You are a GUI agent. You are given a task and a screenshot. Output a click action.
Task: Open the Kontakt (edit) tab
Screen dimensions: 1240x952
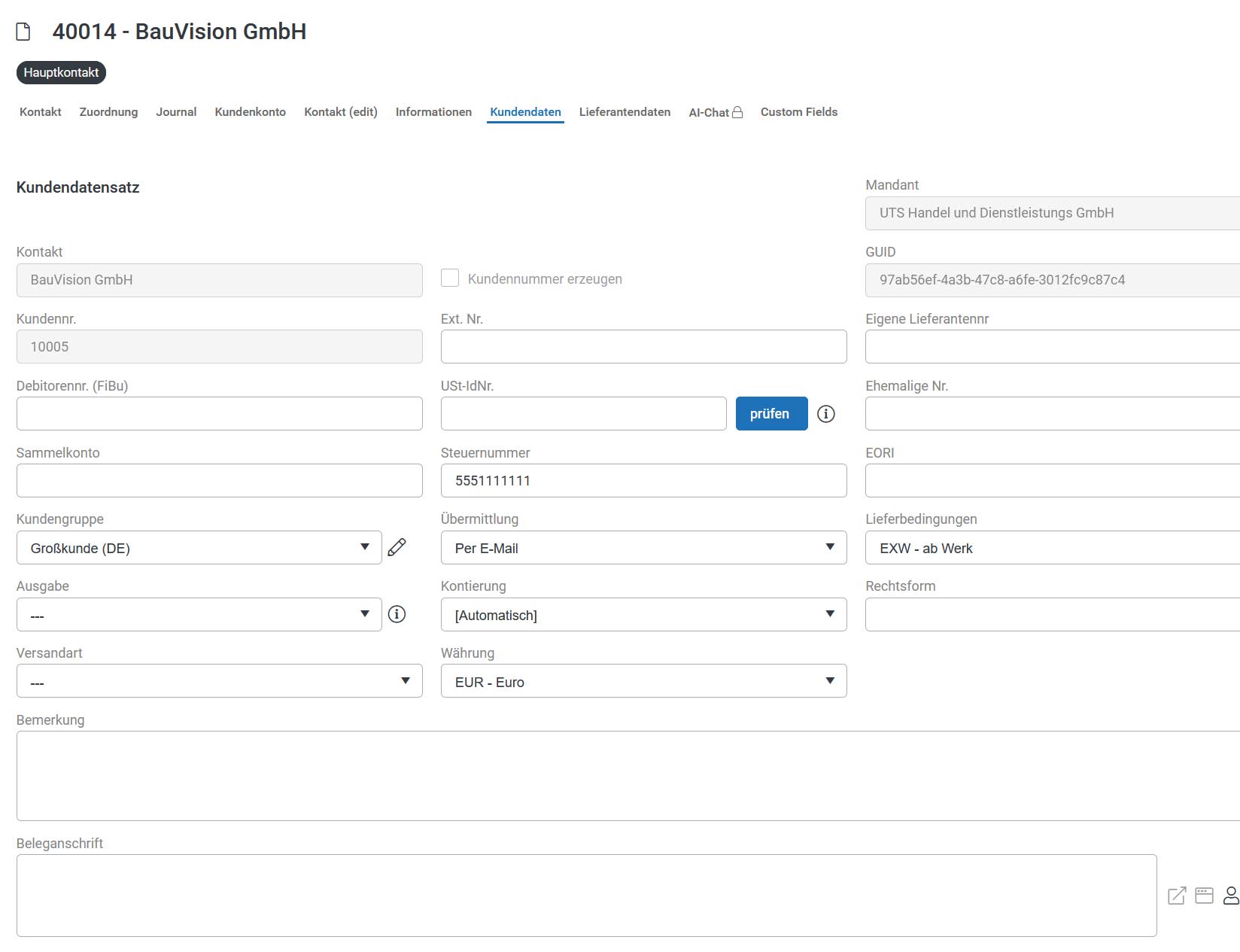click(x=341, y=112)
